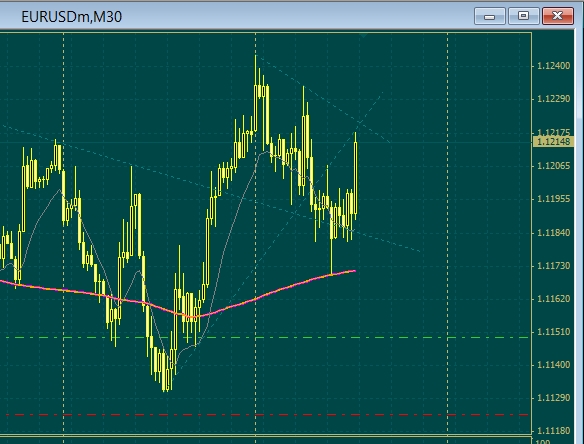This screenshot has height=444, width=584.
Task: Select the highlighted 1.12148 current price label
Action: coord(553,142)
